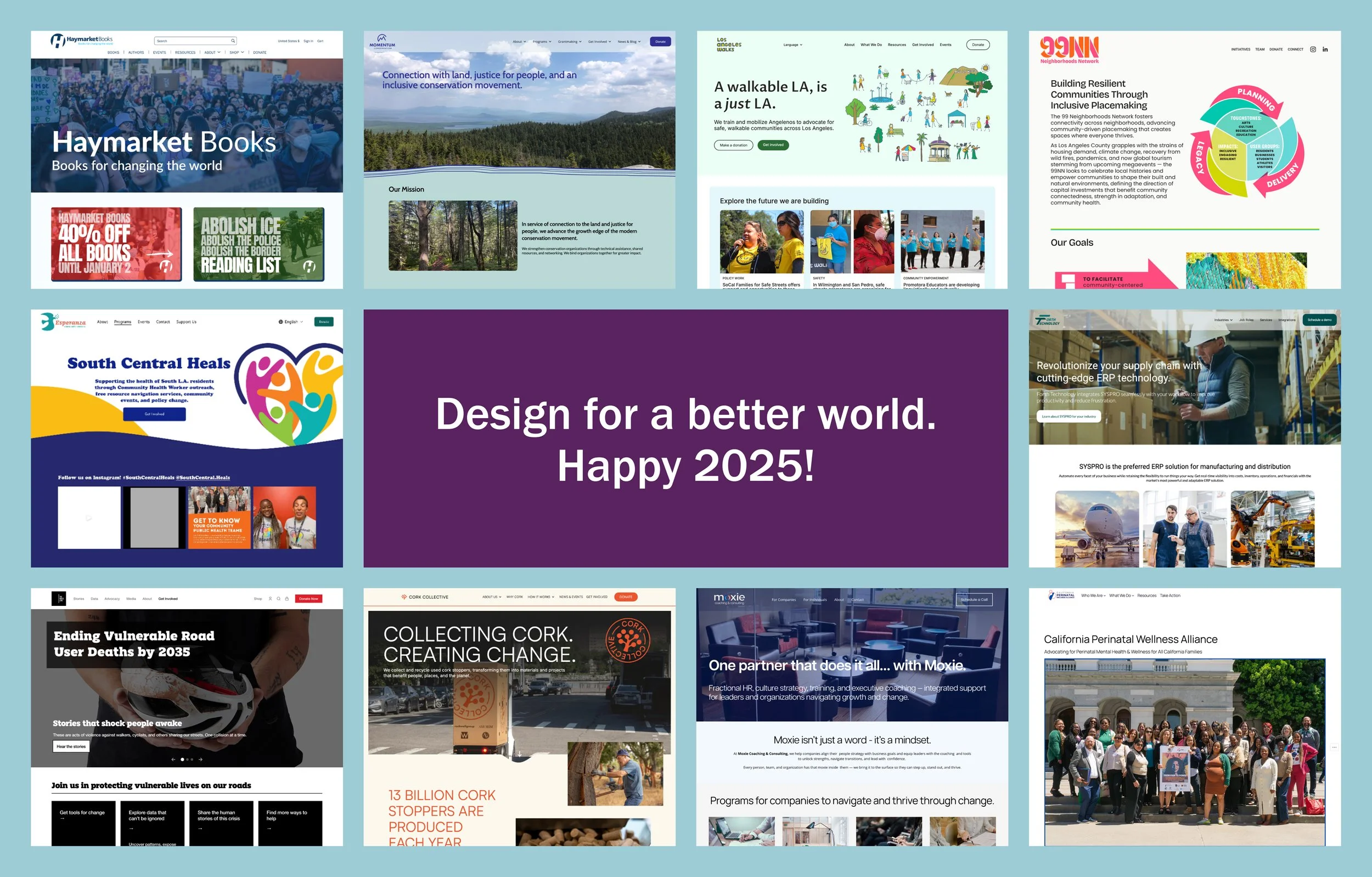Click the Instagram icon on 99NN site

pos(1313,49)
